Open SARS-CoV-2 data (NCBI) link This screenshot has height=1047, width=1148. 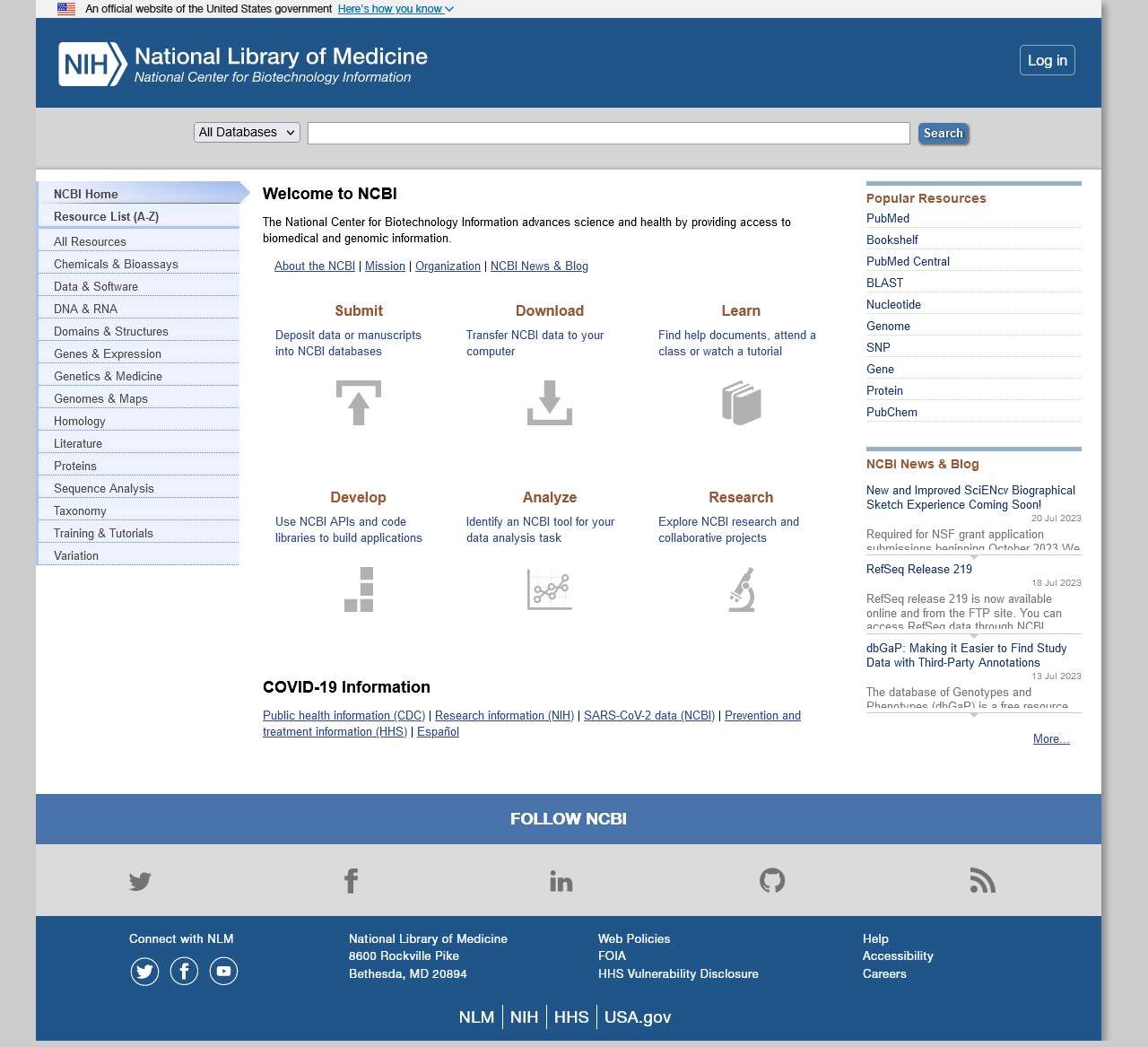point(649,716)
